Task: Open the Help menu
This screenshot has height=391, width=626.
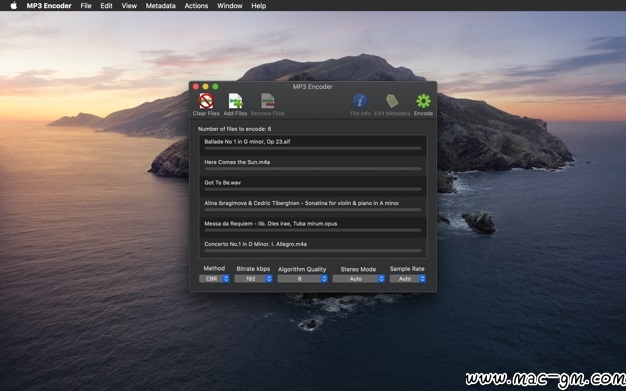Action: [x=259, y=6]
